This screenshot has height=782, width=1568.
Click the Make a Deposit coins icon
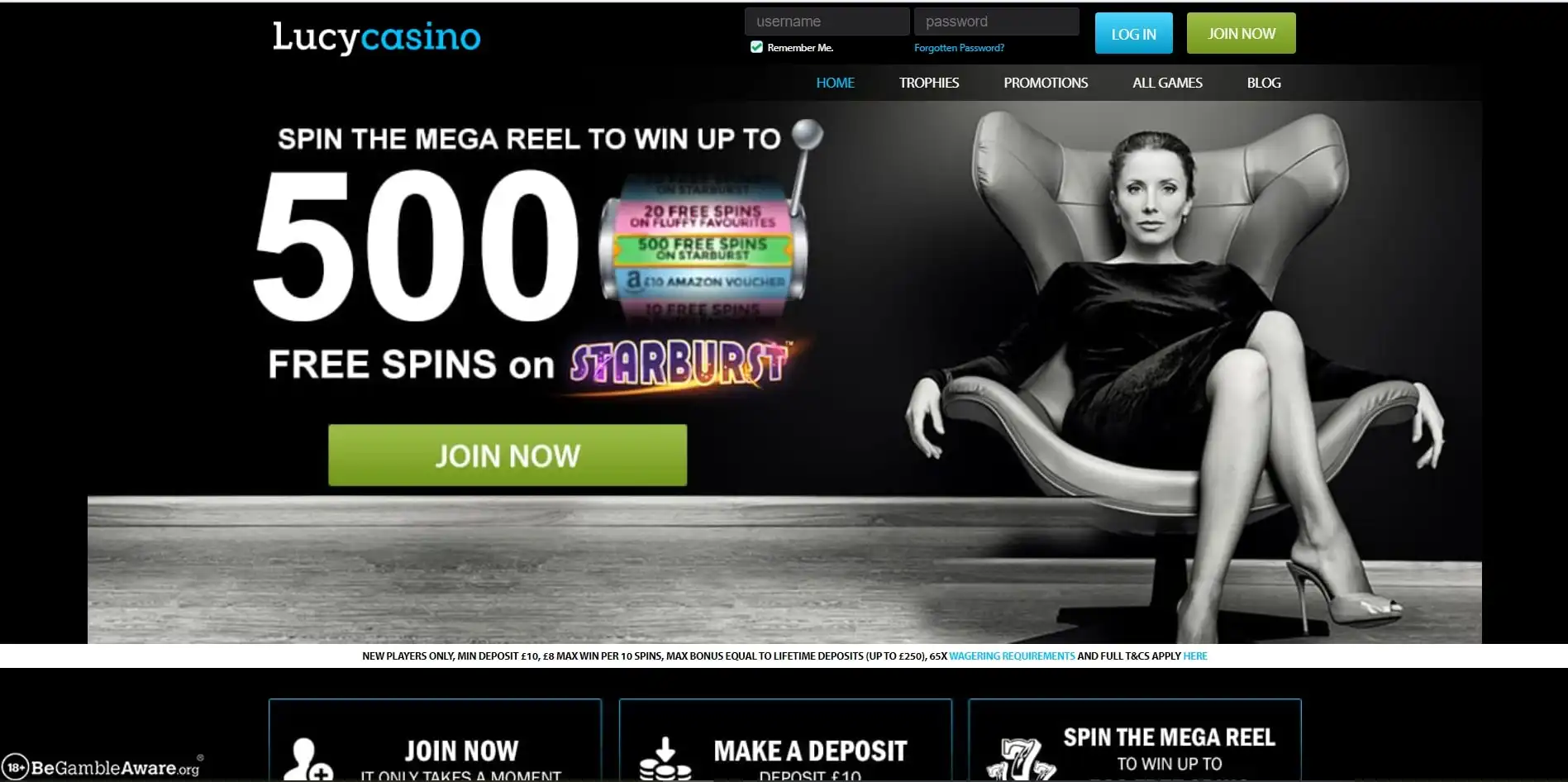[x=665, y=760]
